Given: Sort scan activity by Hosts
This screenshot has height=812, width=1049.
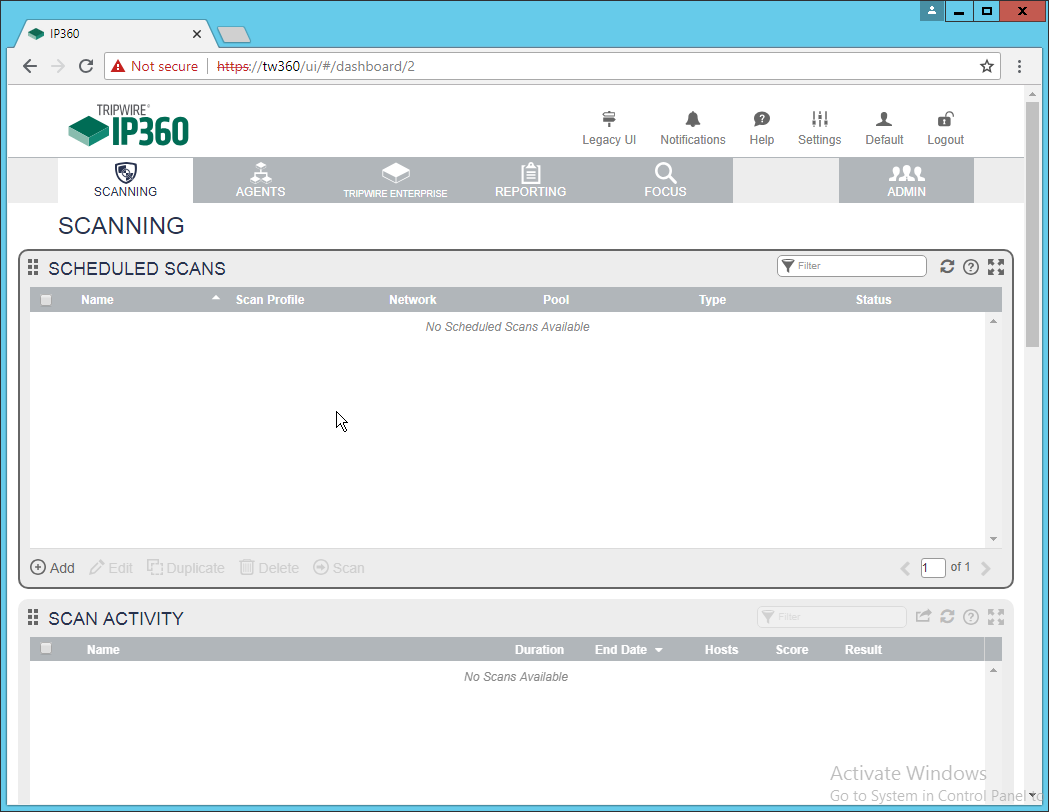Looking at the screenshot, I should pyautogui.click(x=721, y=650).
